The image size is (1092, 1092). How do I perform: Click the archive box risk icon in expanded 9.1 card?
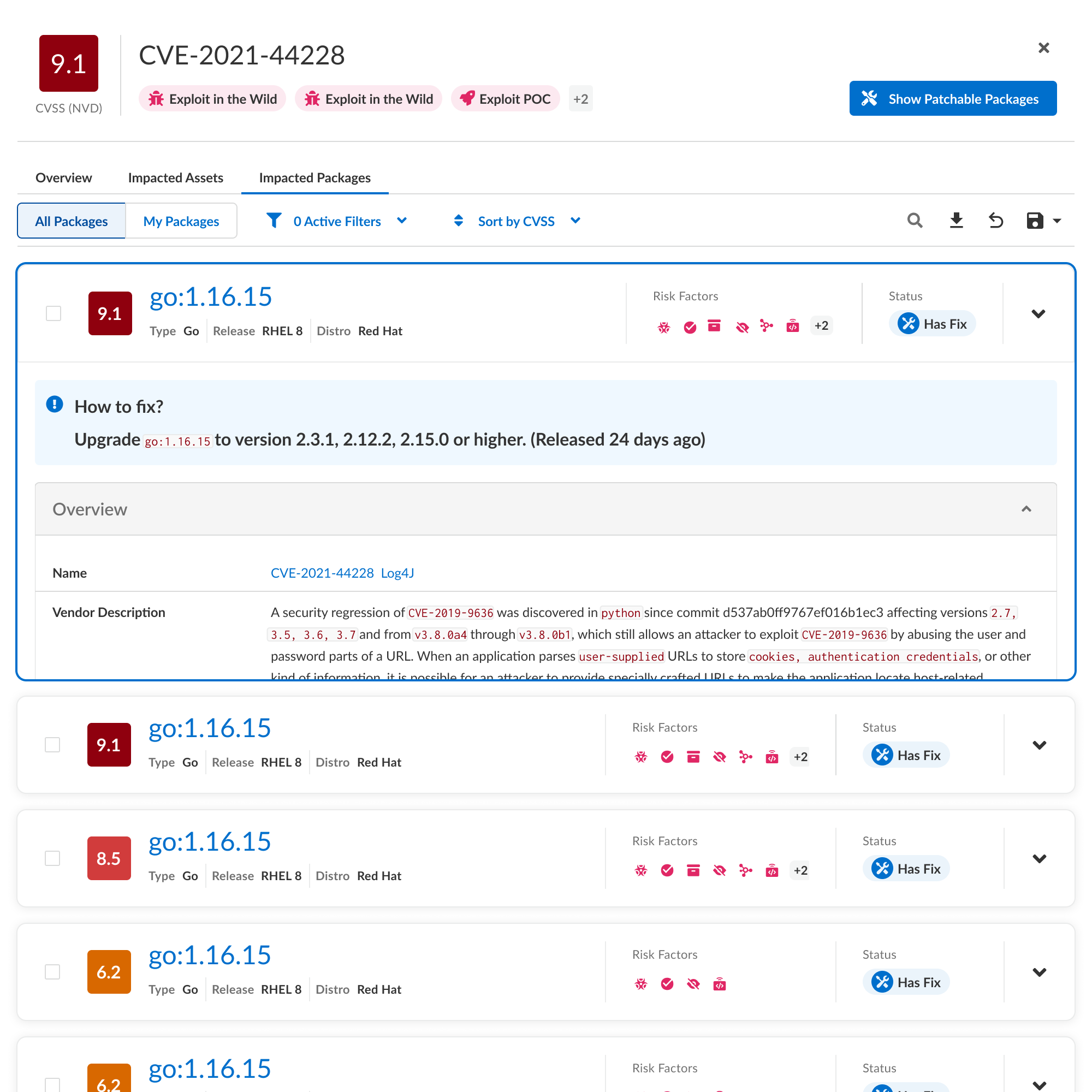[714, 326]
